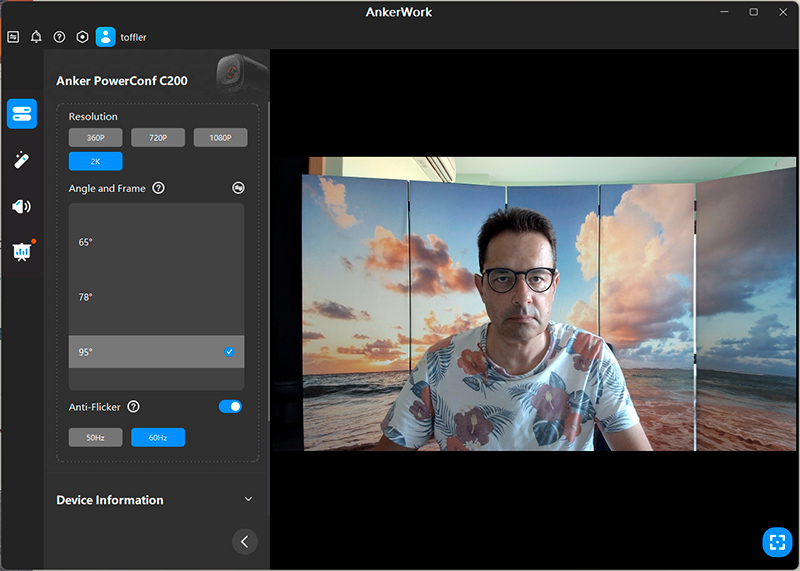Click the hexagon settings icon in top bar
The width and height of the screenshot is (800, 571).
click(x=82, y=37)
